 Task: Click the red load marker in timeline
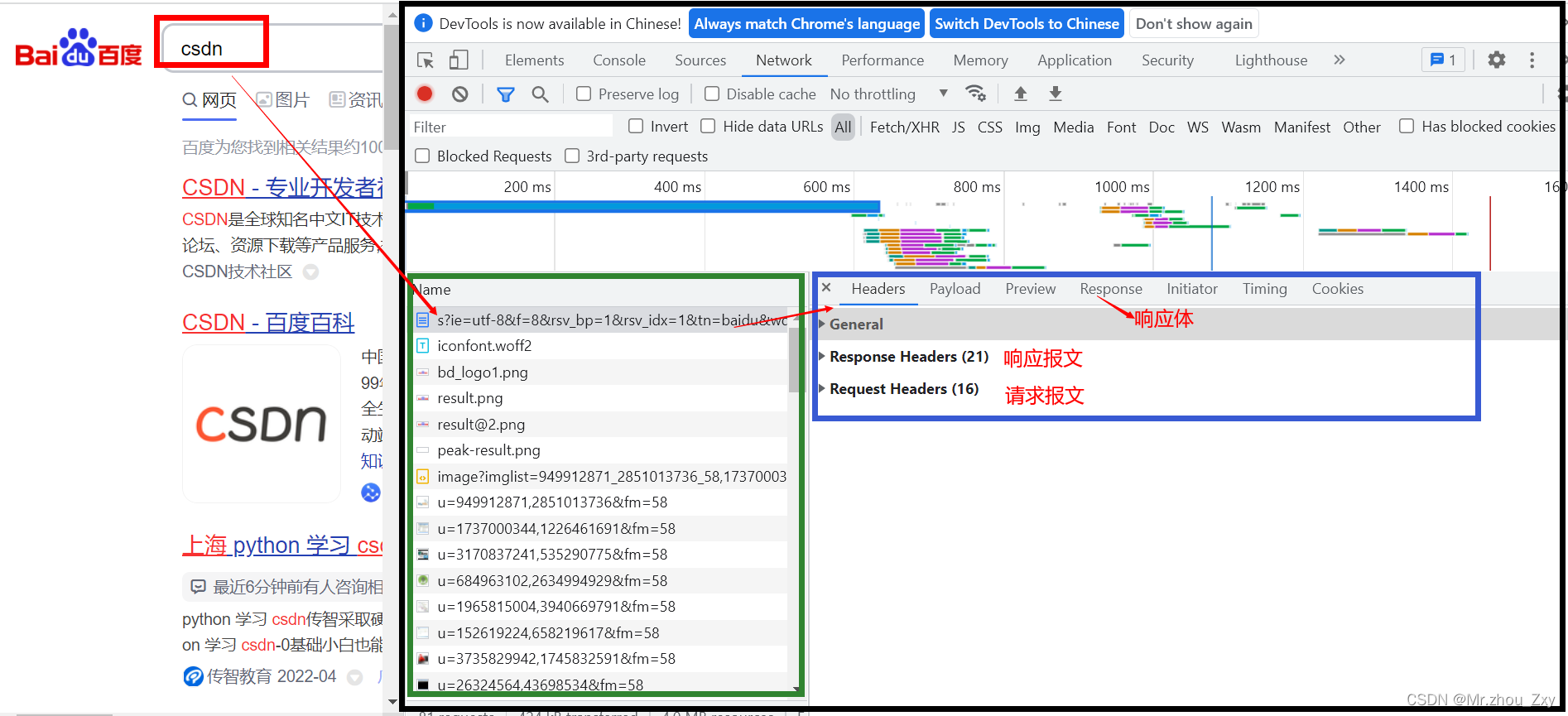[x=1490, y=233]
